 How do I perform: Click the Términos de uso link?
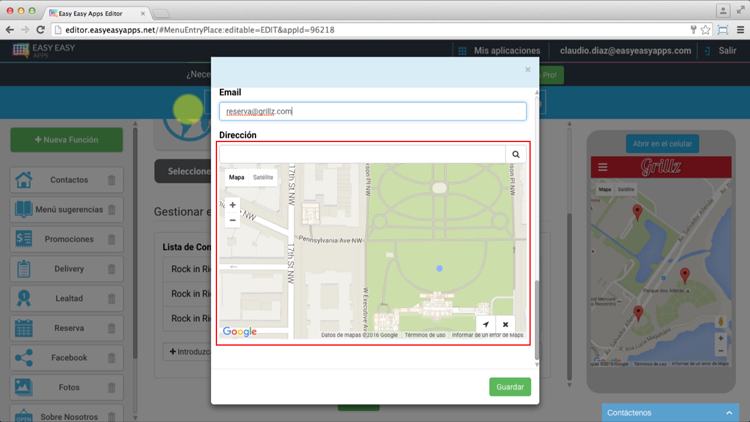point(425,335)
